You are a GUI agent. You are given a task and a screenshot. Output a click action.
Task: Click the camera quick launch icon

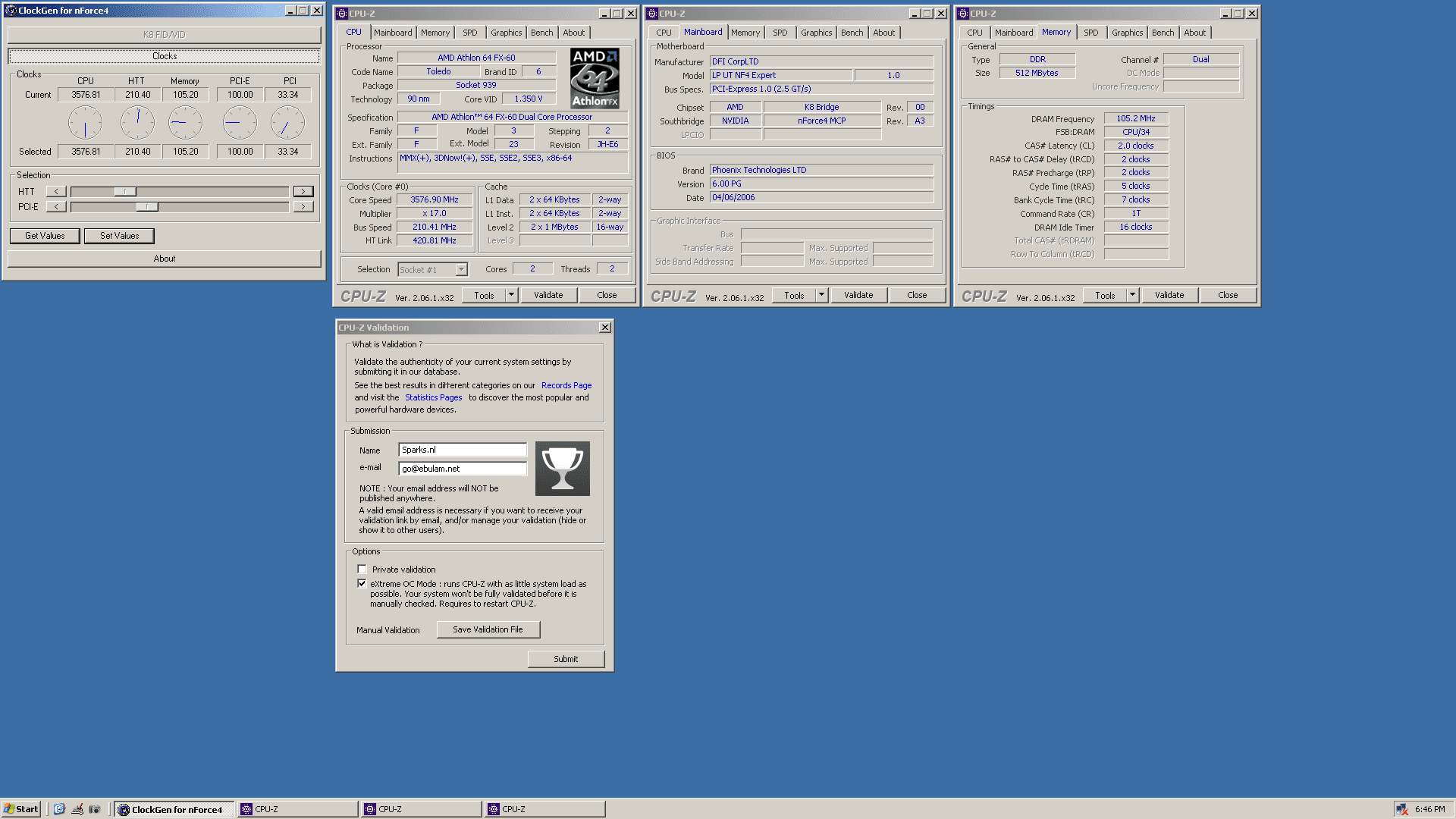click(x=95, y=809)
